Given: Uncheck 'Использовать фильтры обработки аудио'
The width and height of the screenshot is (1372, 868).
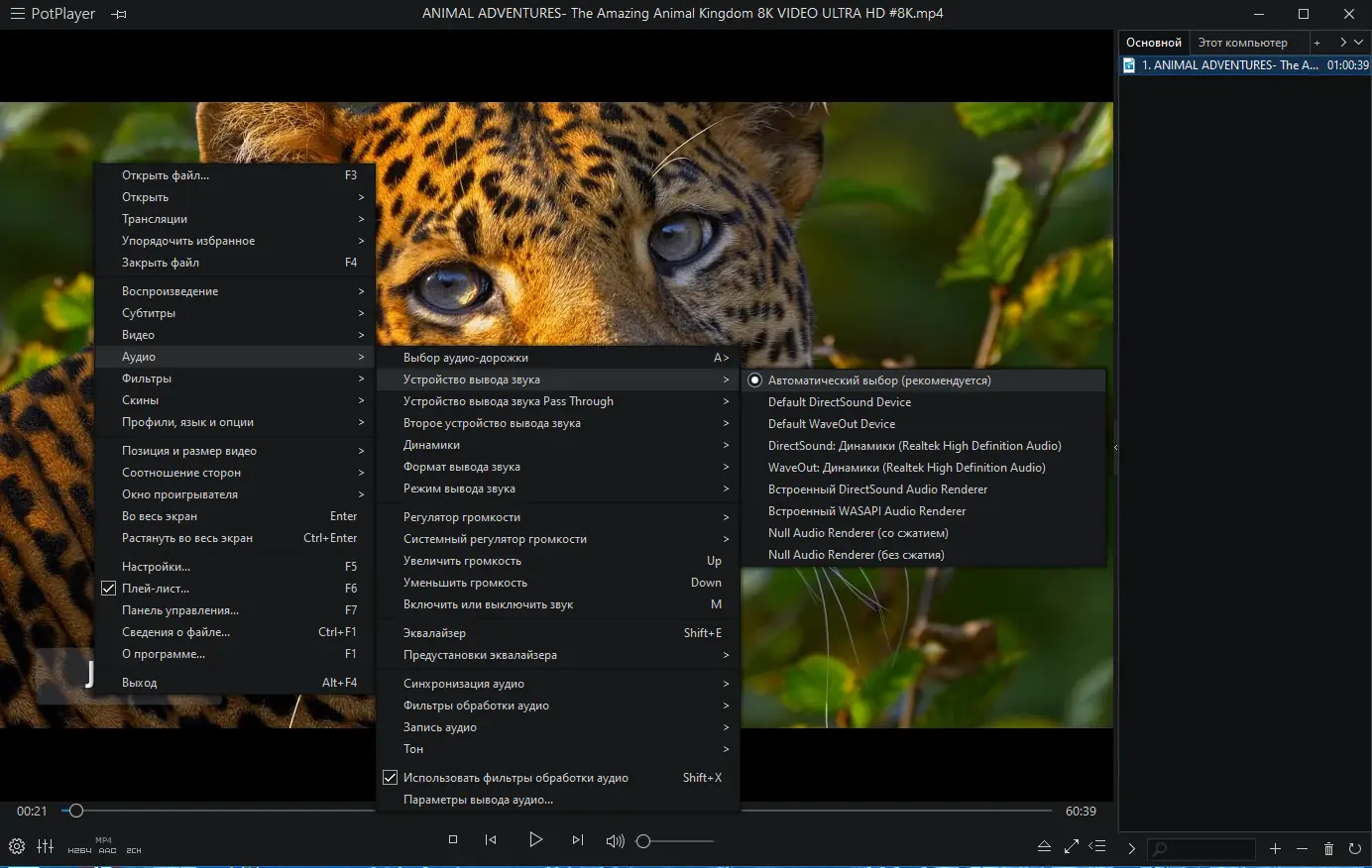Looking at the screenshot, I should (515, 778).
